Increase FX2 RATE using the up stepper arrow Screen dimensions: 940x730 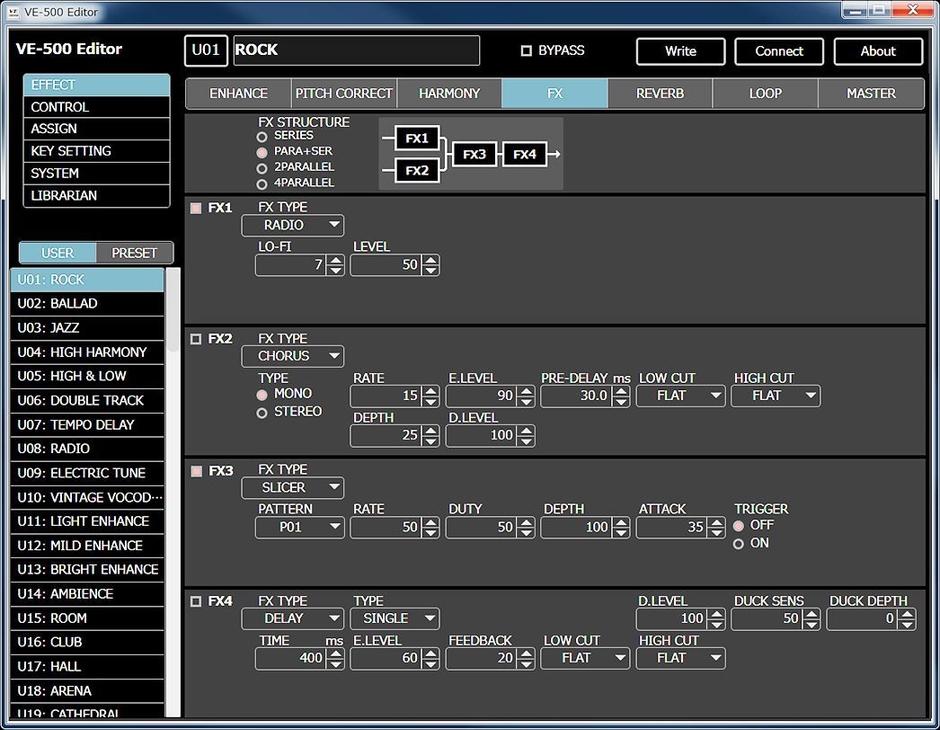pyautogui.click(x=431, y=391)
